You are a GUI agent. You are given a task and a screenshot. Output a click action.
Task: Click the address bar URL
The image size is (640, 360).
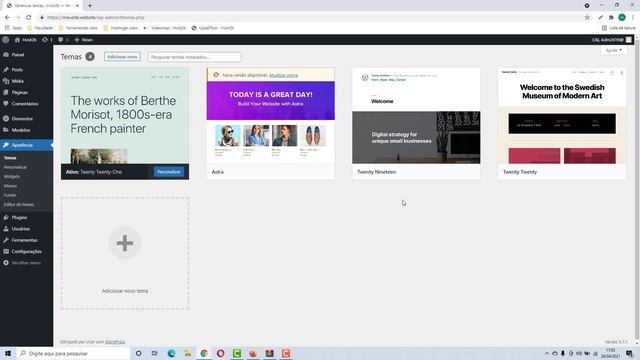coord(96,18)
